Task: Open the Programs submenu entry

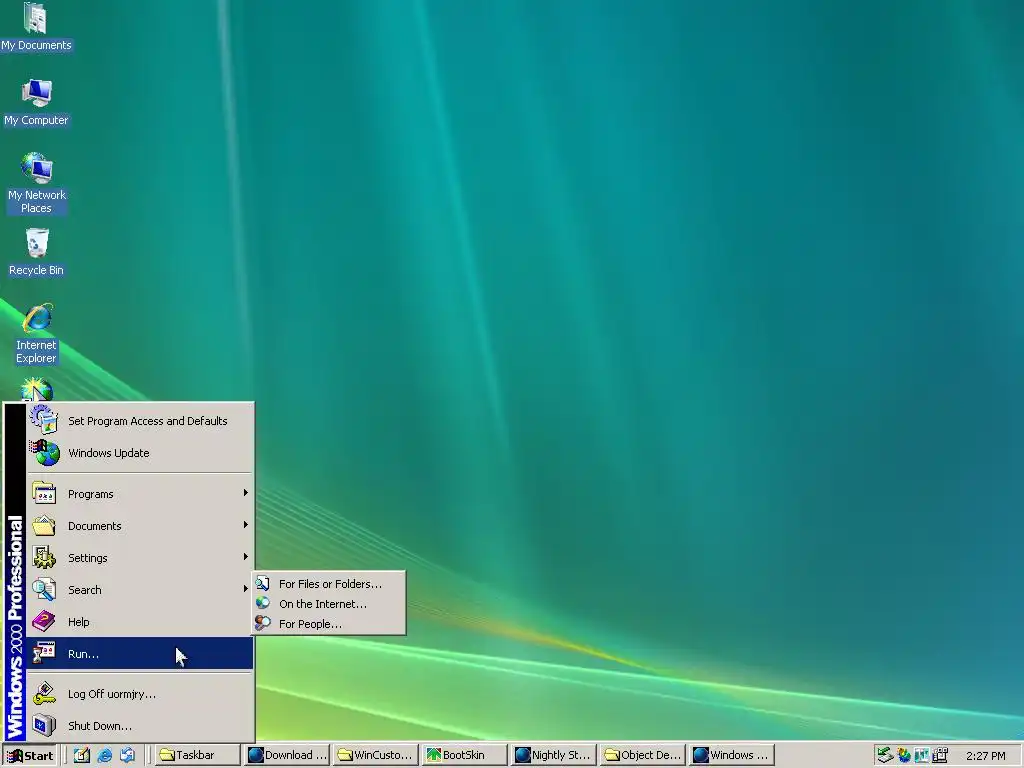Action: (140, 494)
